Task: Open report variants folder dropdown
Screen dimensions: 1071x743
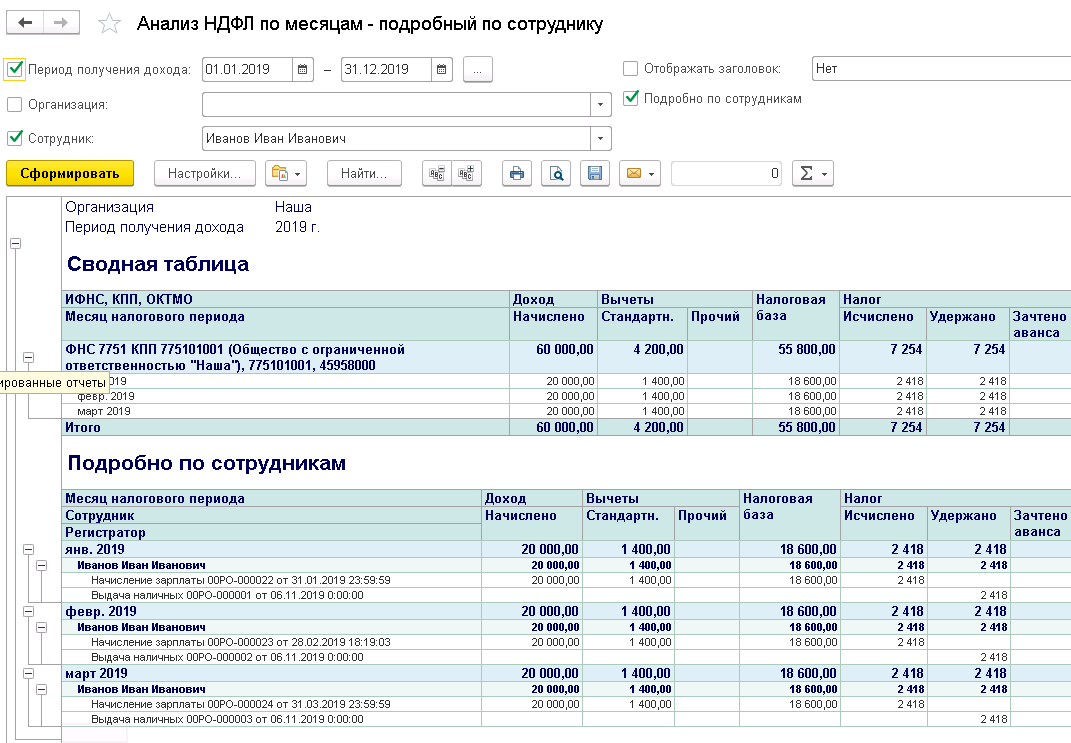Action: 286,173
